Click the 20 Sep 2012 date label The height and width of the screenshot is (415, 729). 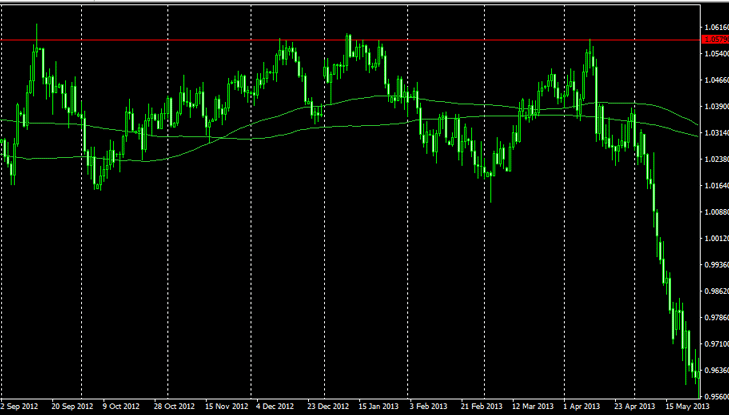point(70,407)
